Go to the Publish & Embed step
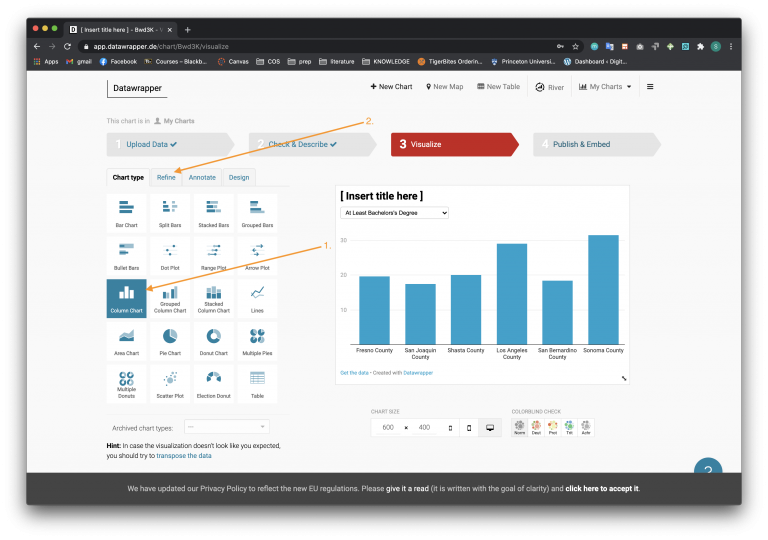The height and width of the screenshot is (540, 768). click(x=582, y=144)
